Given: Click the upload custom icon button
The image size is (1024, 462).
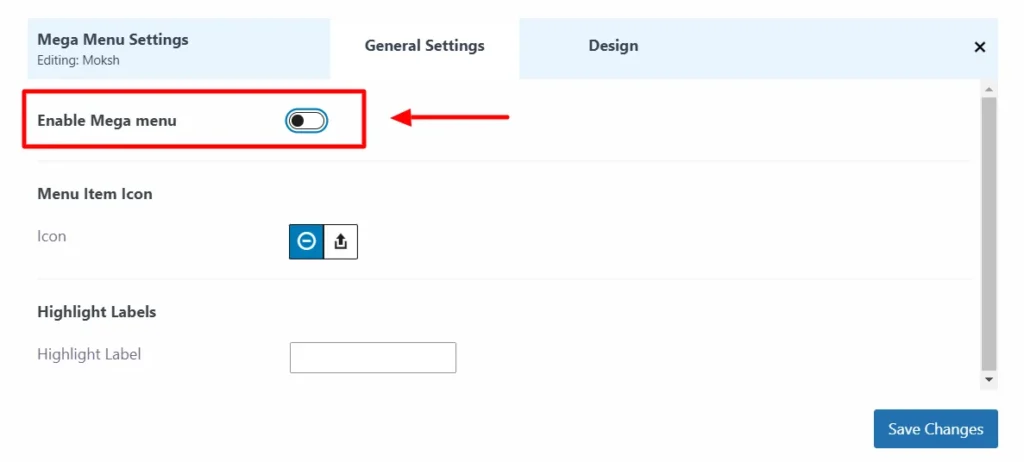Looking at the screenshot, I should pyautogui.click(x=341, y=241).
